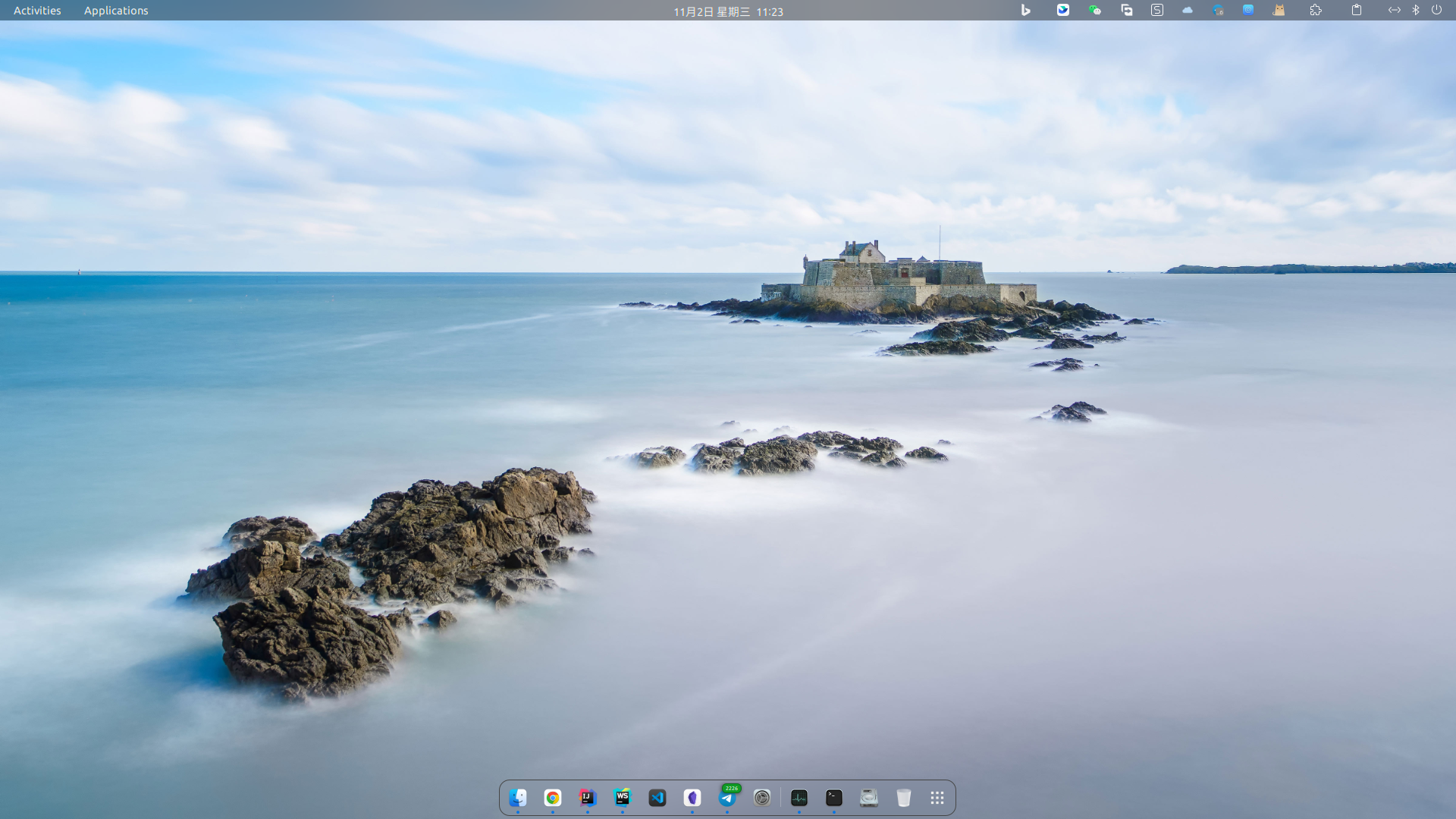Open the clipboard manager tray icon
The image size is (1456, 819).
coord(1357,10)
